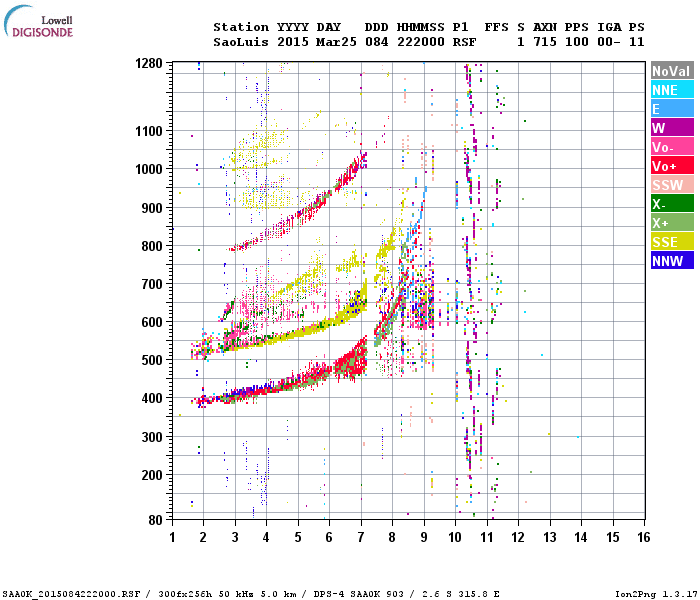Viewport: 700px width, 600px height.
Task: Select the X+ light green swatch
Action: [x=672, y=223]
